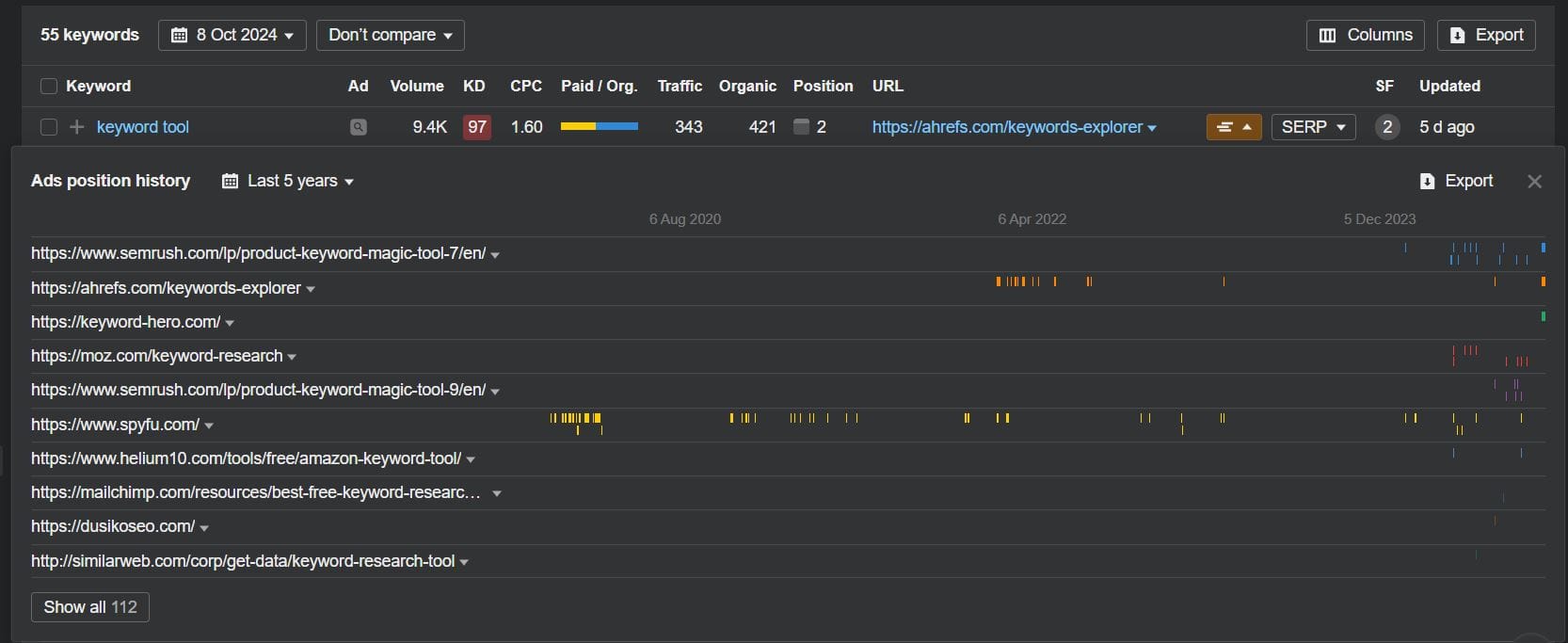1568x643 pixels.
Task: Change the Last 5 years range dropdown
Action: point(288,181)
